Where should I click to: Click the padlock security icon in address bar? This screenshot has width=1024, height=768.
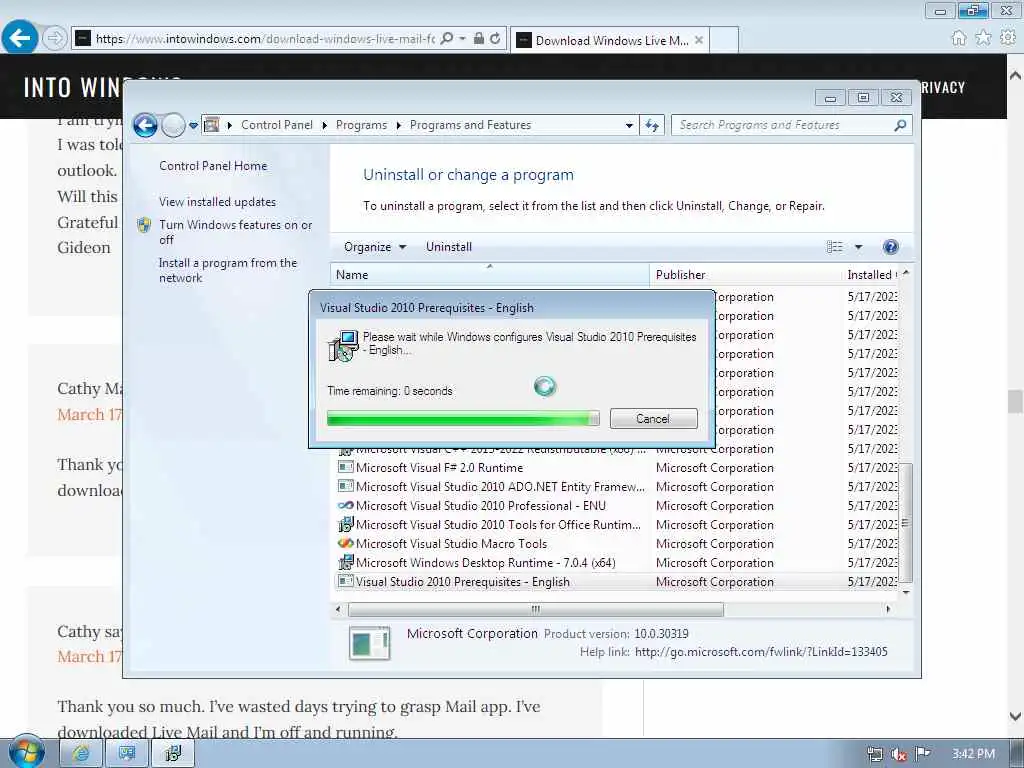coord(479,39)
